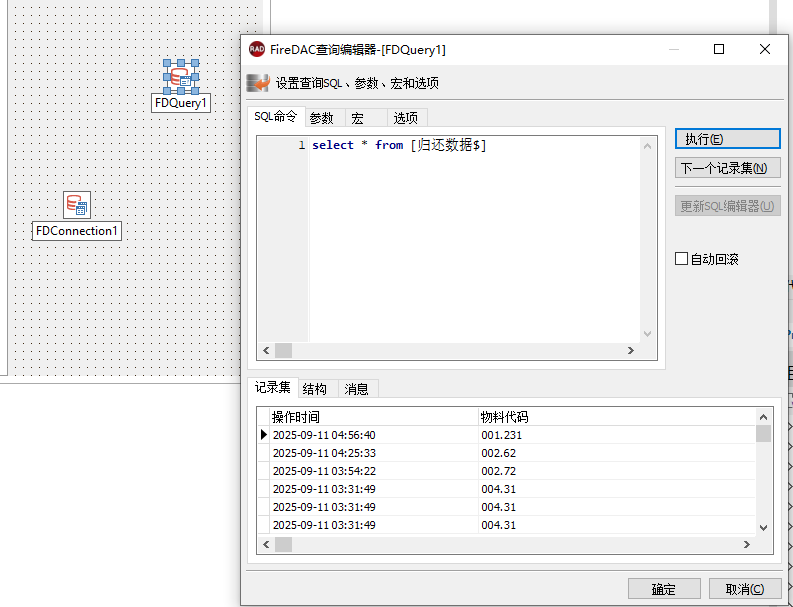Toggle the 自动回滚 checkbox
The image size is (793, 607).
pyautogui.click(x=681, y=259)
